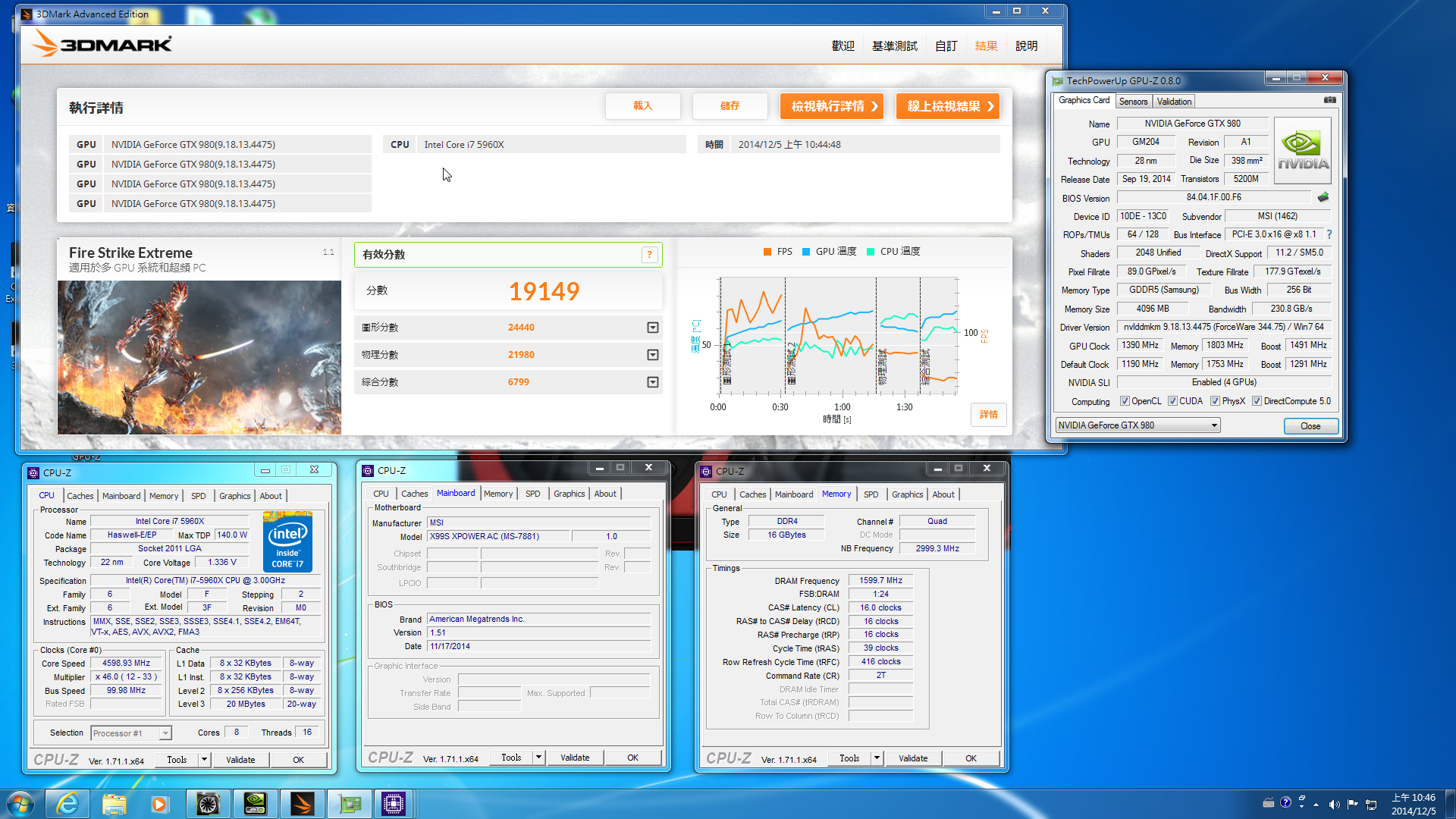Click the Intel Core i7 logo in CPU-Z
Viewport: 1456px width, 819px height.
click(x=287, y=541)
